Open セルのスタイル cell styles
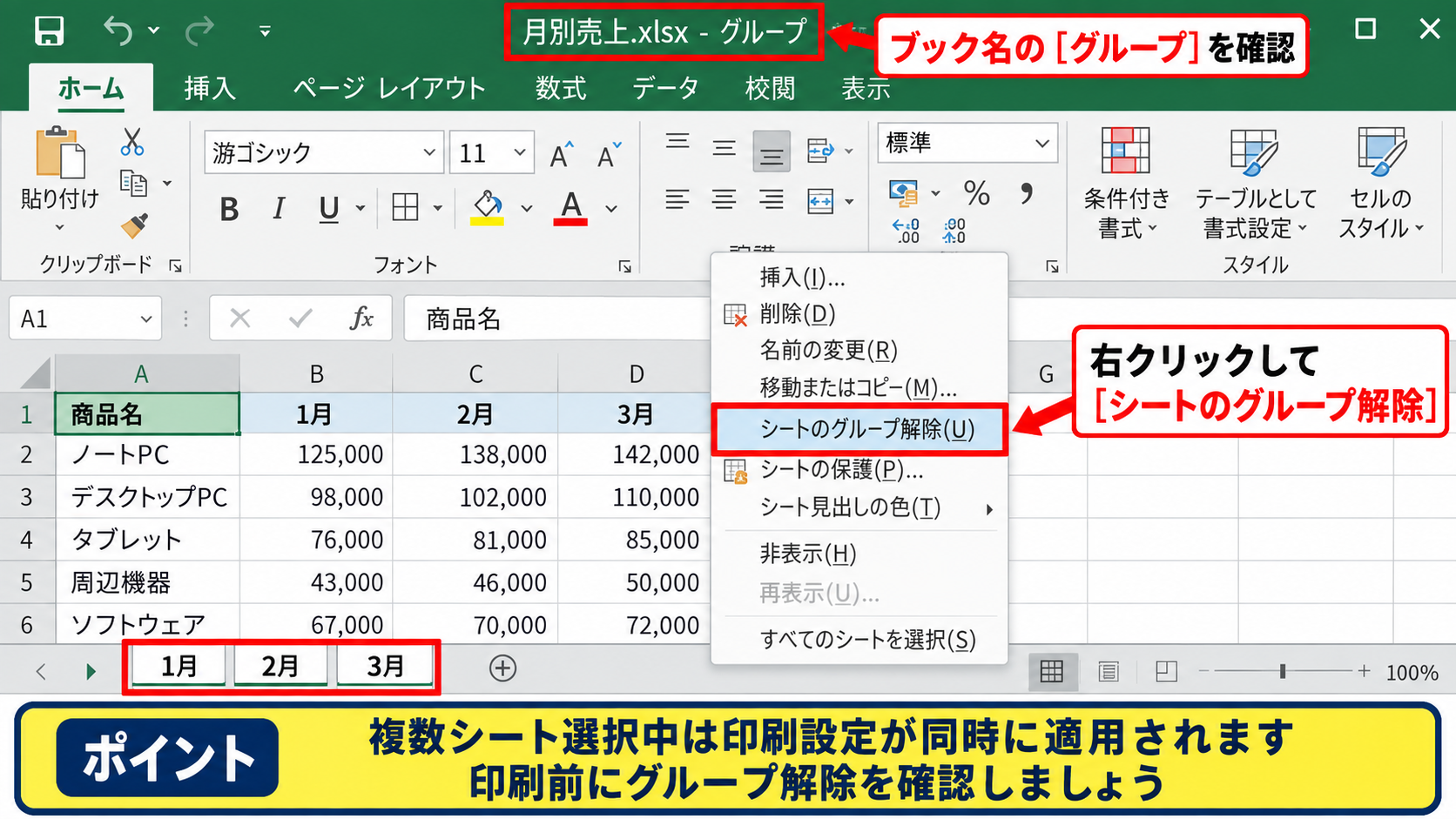Image resolution: width=1456 pixels, height=819 pixels. coord(1380,183)
